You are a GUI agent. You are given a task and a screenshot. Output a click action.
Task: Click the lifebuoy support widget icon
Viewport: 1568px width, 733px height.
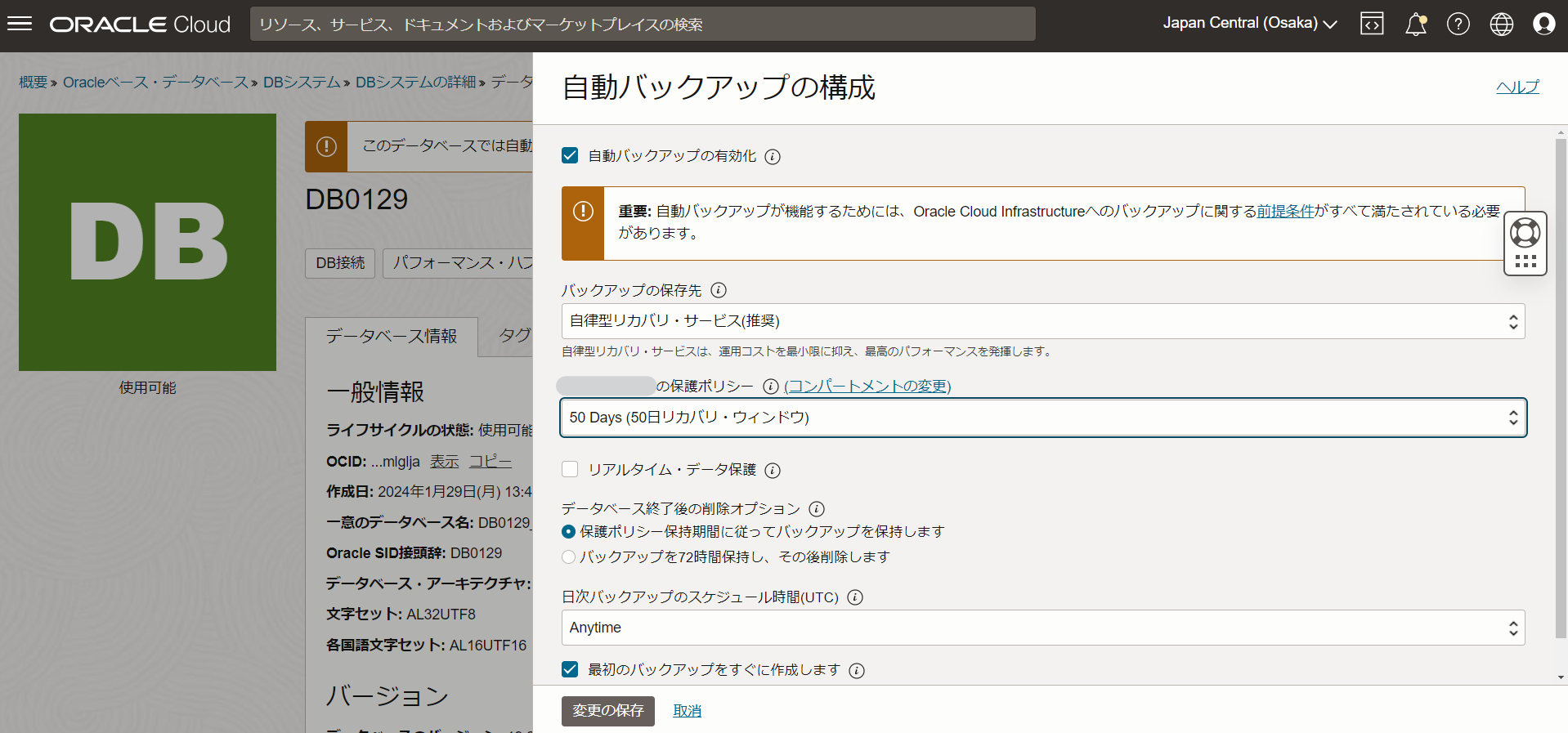[1525, 234]
